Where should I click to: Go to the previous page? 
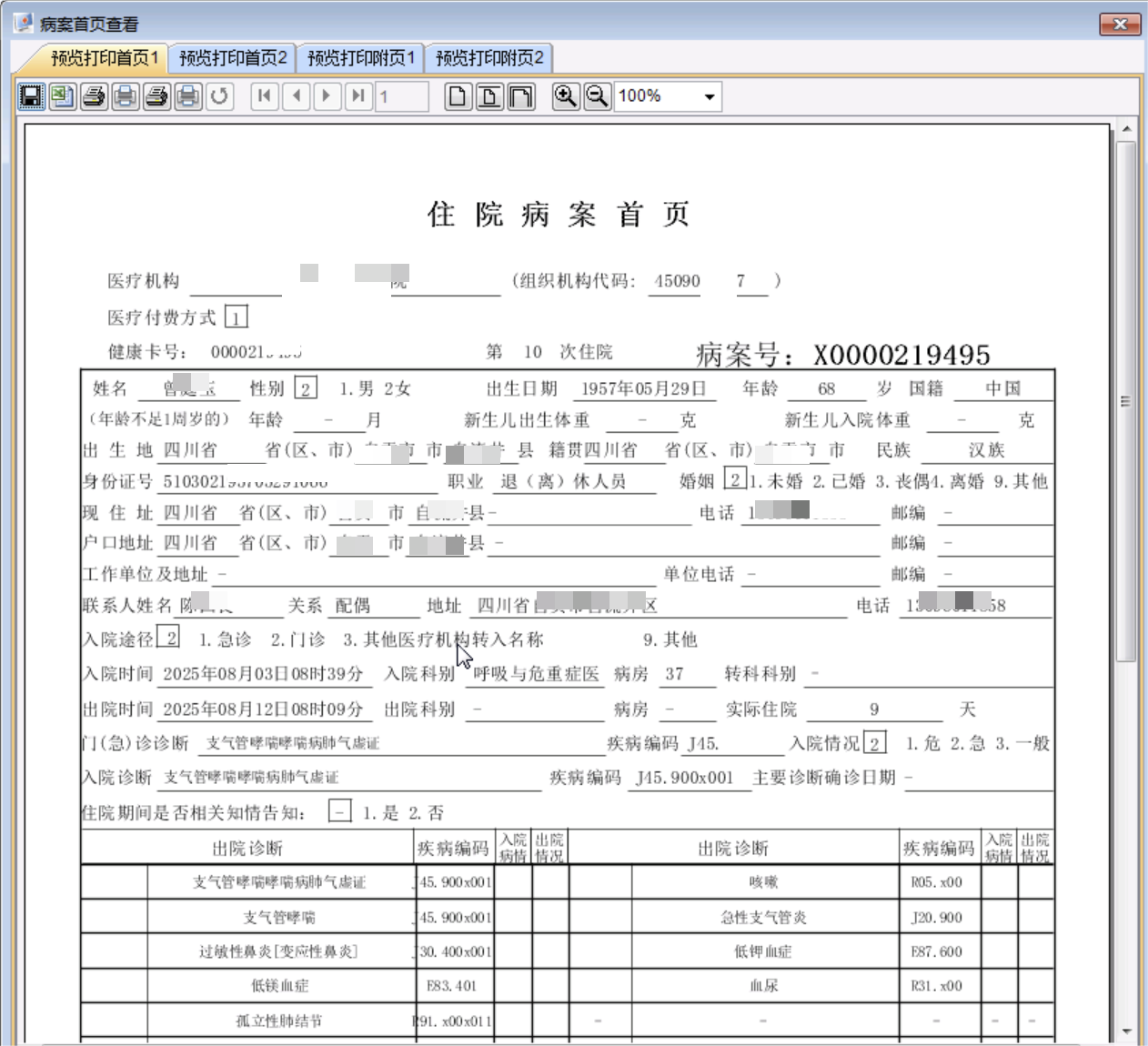297,96
